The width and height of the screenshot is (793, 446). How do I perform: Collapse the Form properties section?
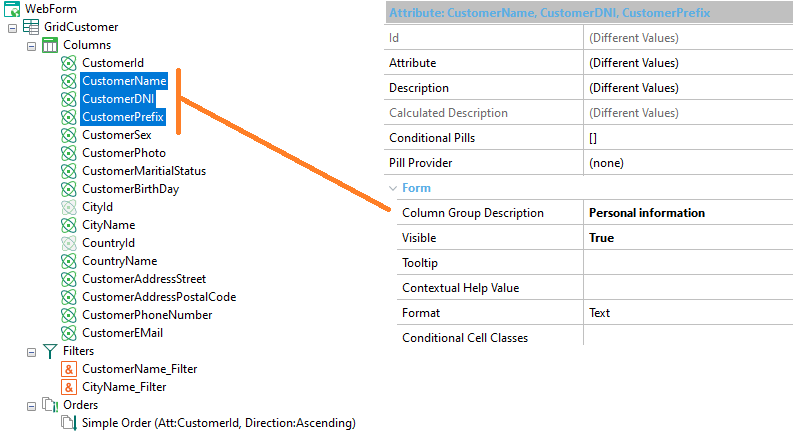coord(393,188)
